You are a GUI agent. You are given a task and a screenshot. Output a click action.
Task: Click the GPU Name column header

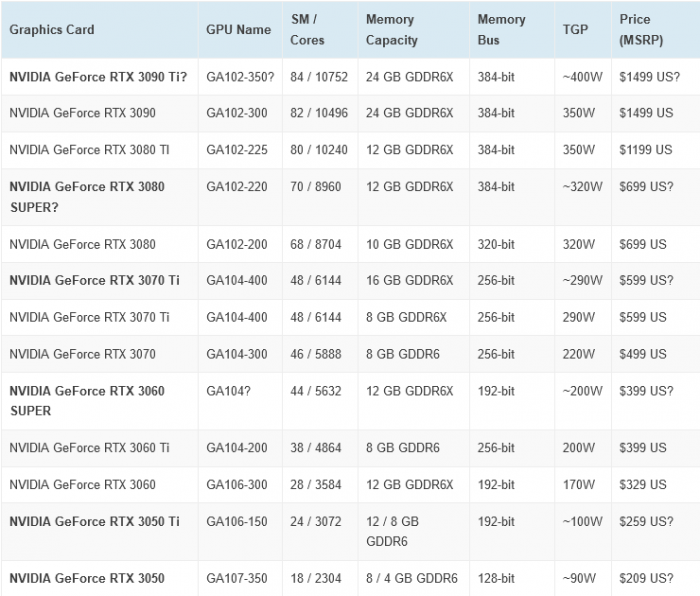click(238, 30)
